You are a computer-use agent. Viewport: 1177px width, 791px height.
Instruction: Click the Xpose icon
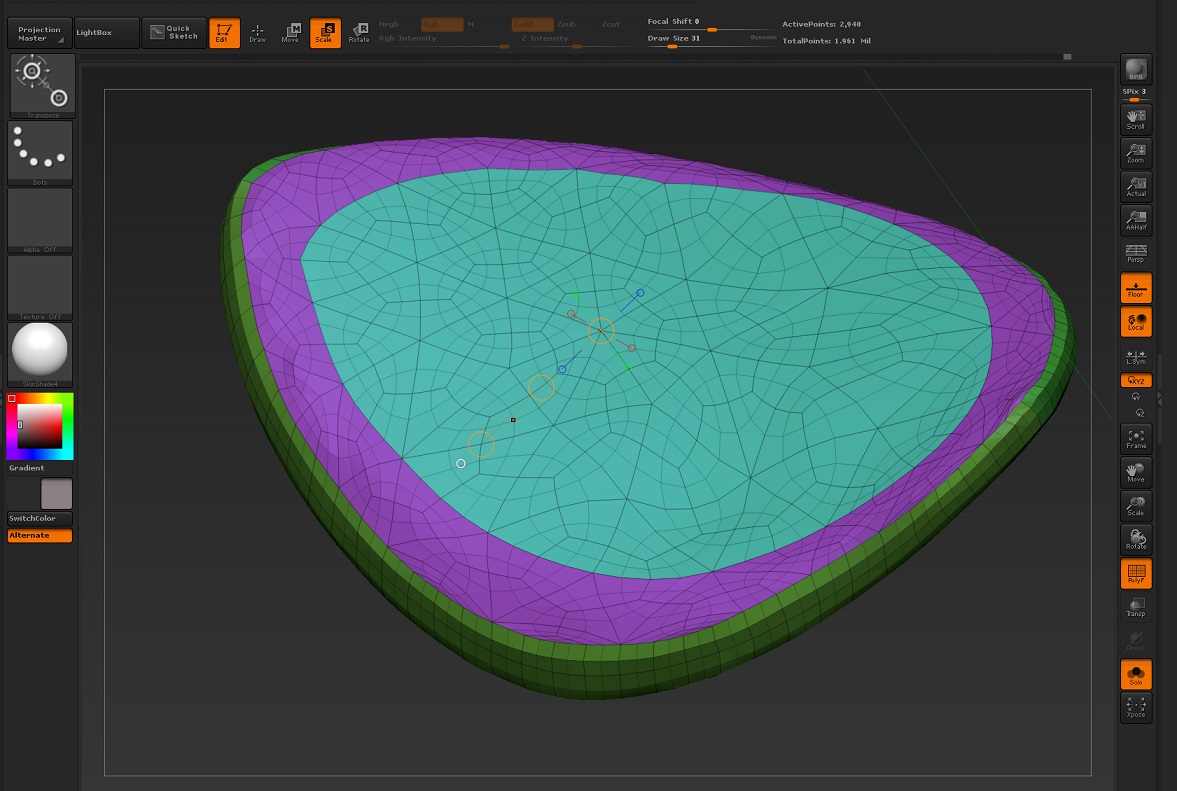pyautogui.click(x=1136, y=708)
